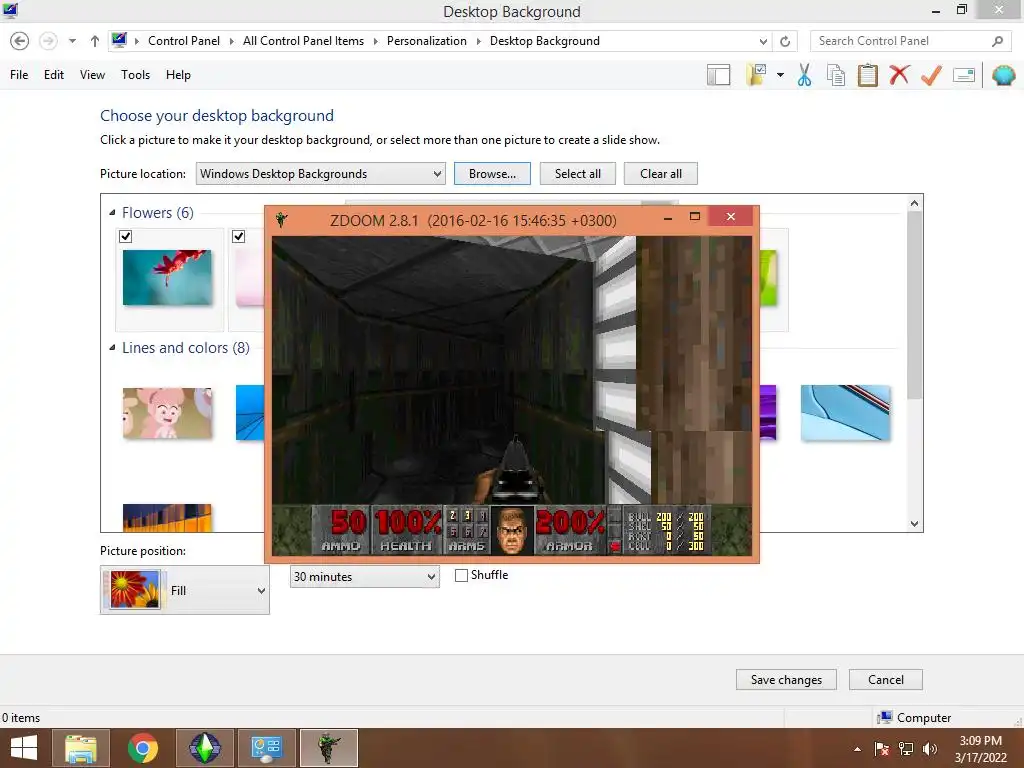Select the red flower wallpaper thumbnail
Viewport: 1024px width, 768px height.
pos(167,278)
